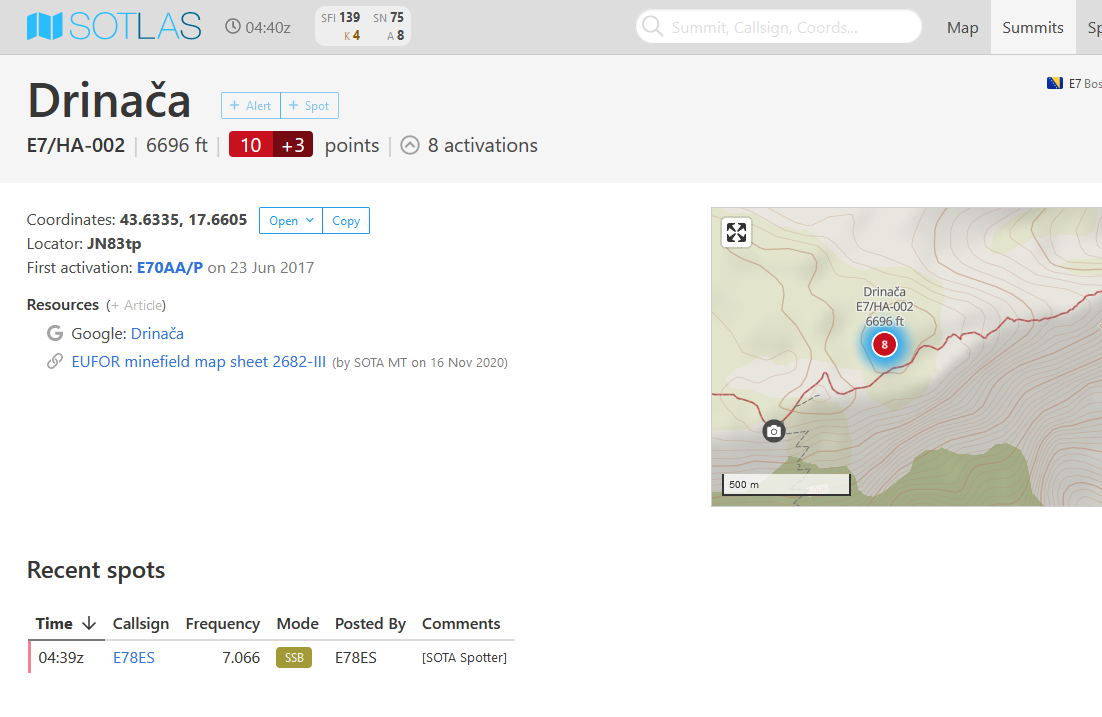
Task: Click the Google G resource icon
Action: tap(55, 334)
